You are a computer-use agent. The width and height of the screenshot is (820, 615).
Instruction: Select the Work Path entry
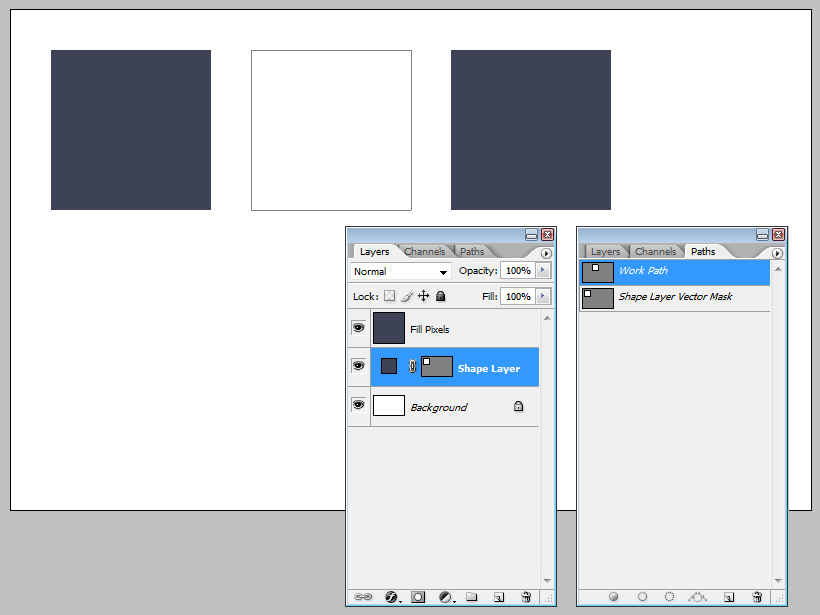(x=675, y=272)
